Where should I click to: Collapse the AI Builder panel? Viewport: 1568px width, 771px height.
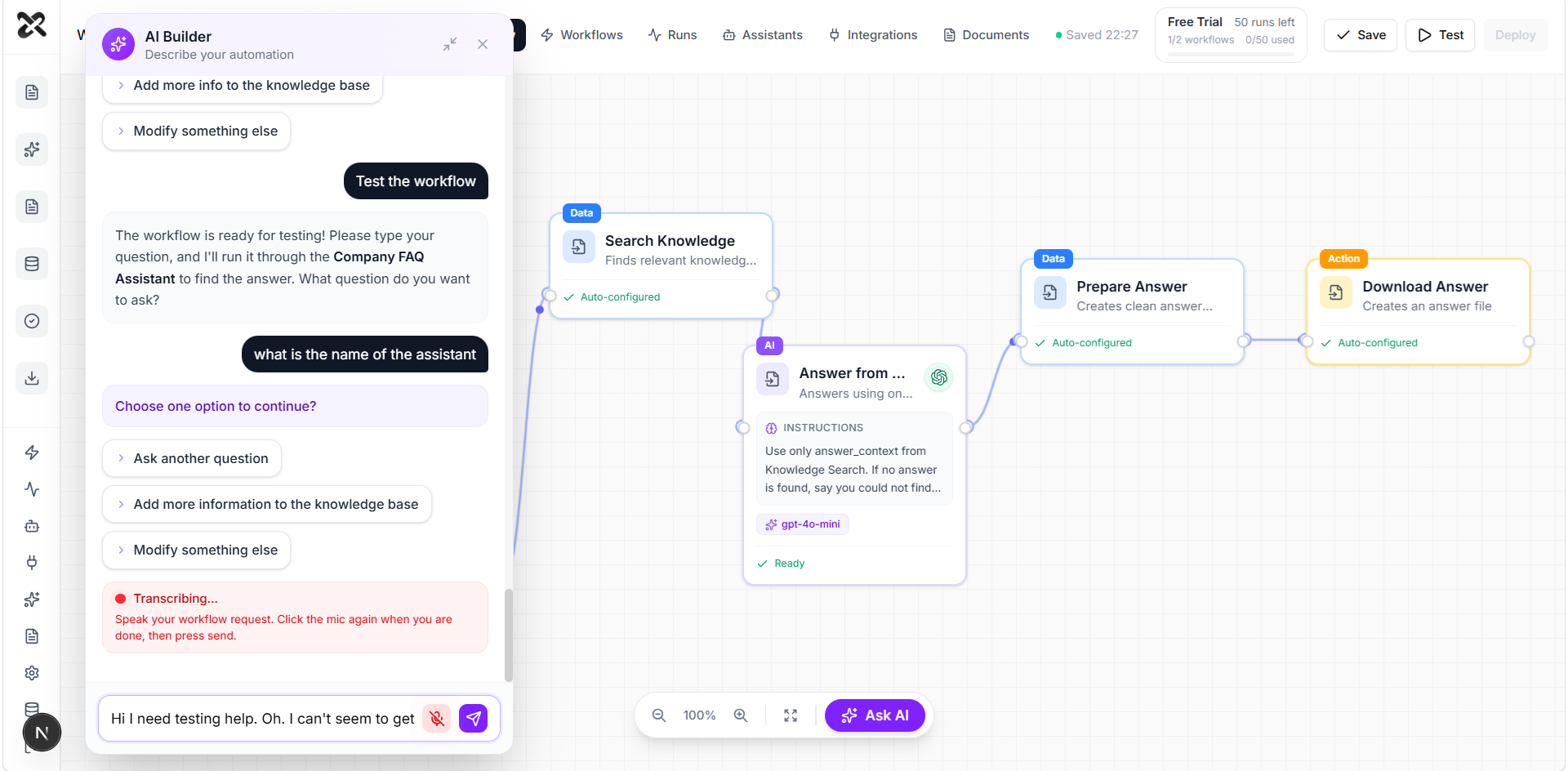pos(450,44)
